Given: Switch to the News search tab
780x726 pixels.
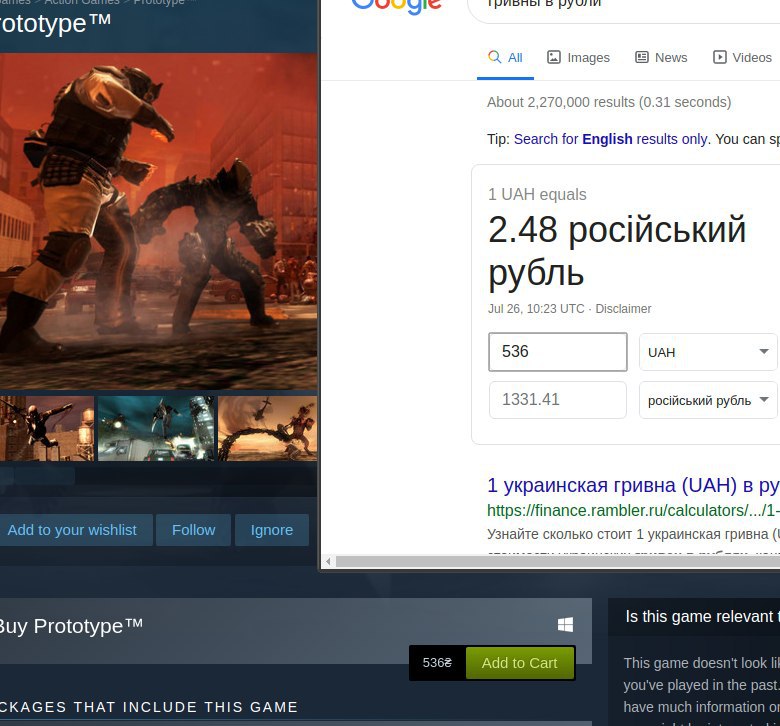Looking at the screenshot, I should (661, 58).
